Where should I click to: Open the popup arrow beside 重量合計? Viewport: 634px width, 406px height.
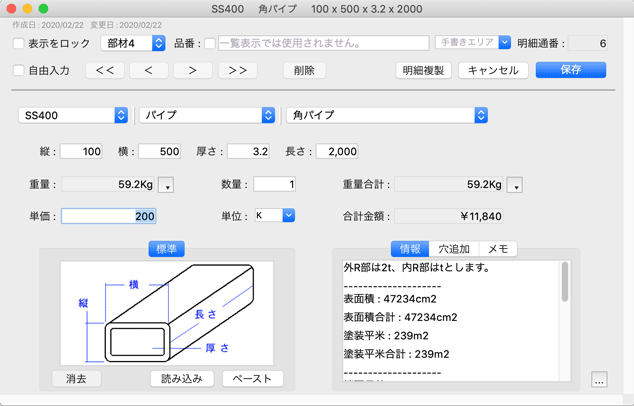click(514, 185)
